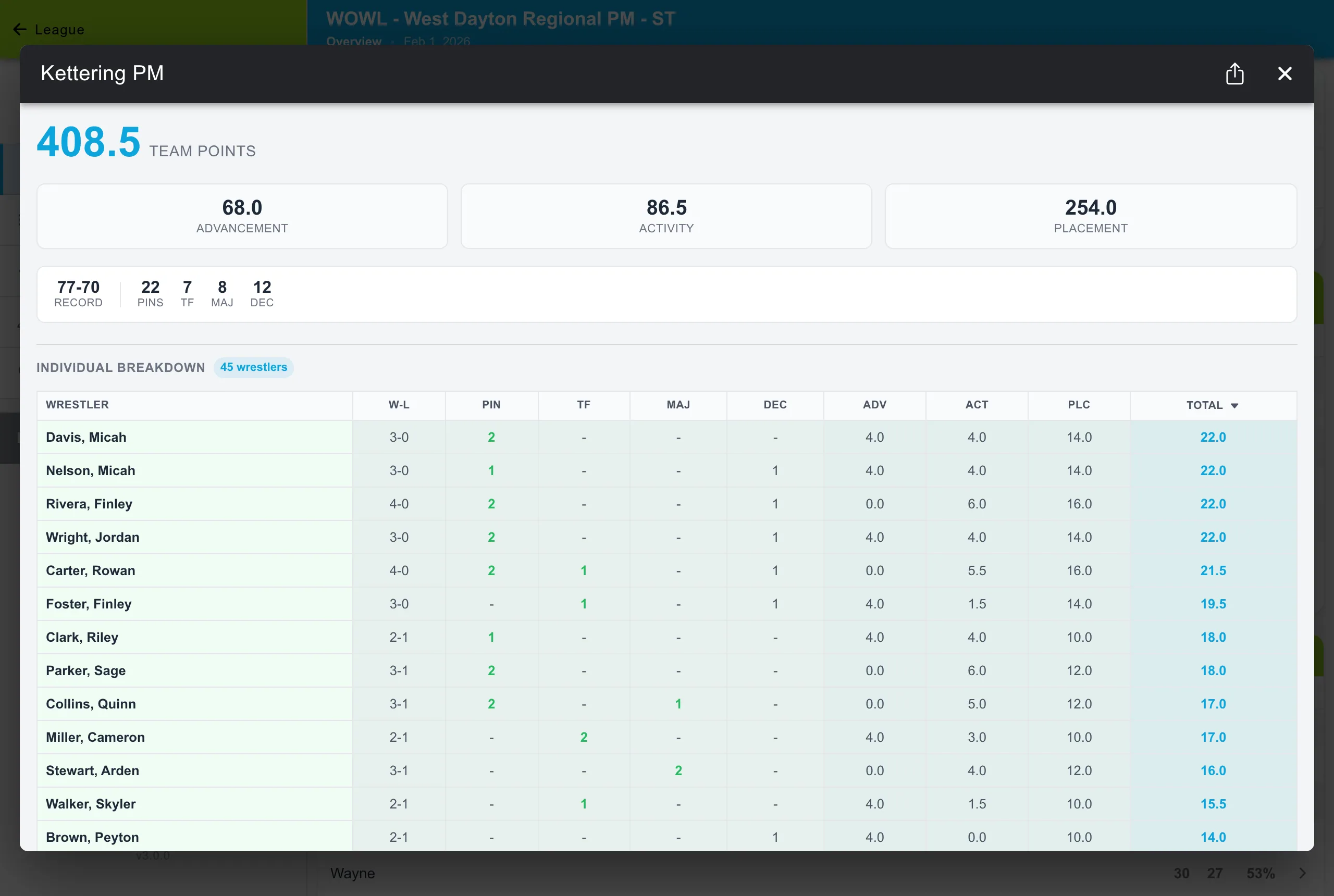The image size is (1334, 896).
Task: Click Parker, Sage PLC value 12.0
Action: coord(1079,670)
